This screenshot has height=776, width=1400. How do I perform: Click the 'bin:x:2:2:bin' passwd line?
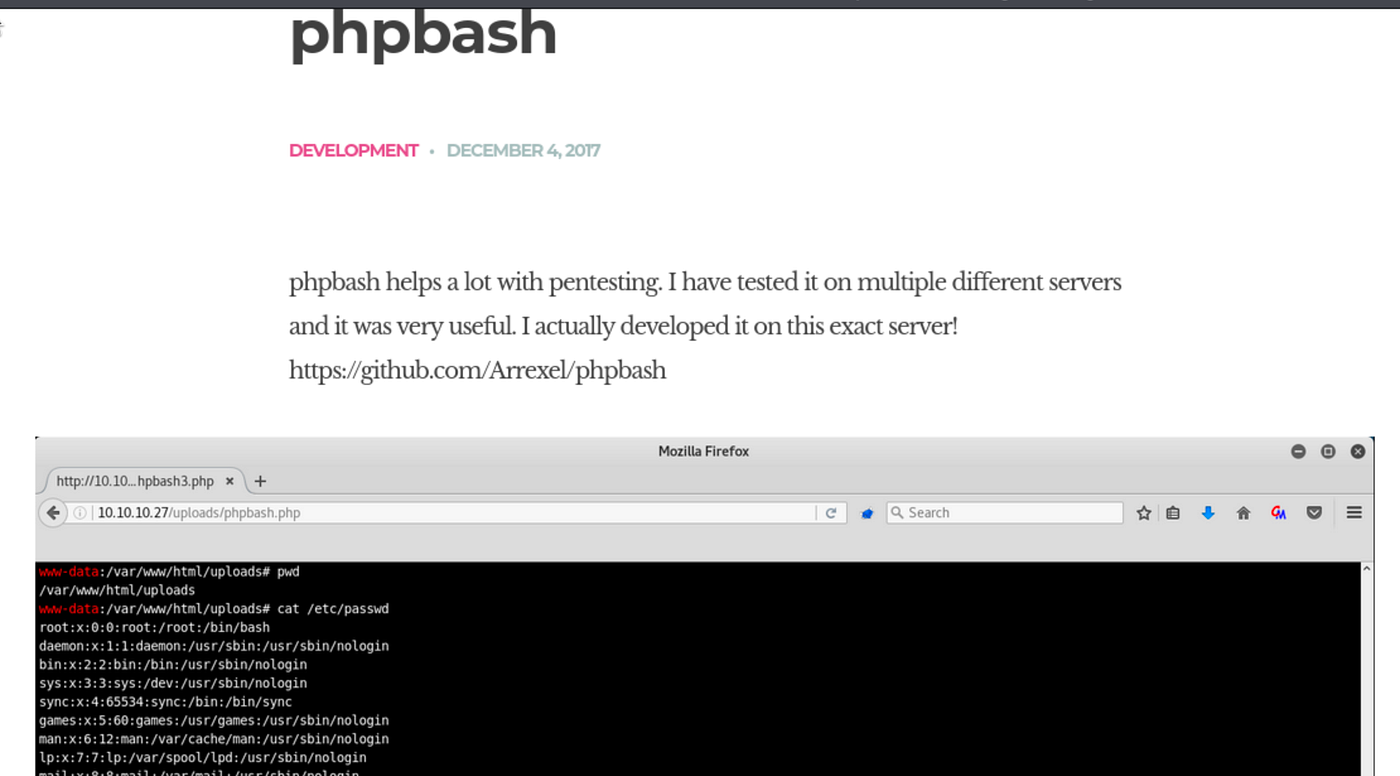173,665
